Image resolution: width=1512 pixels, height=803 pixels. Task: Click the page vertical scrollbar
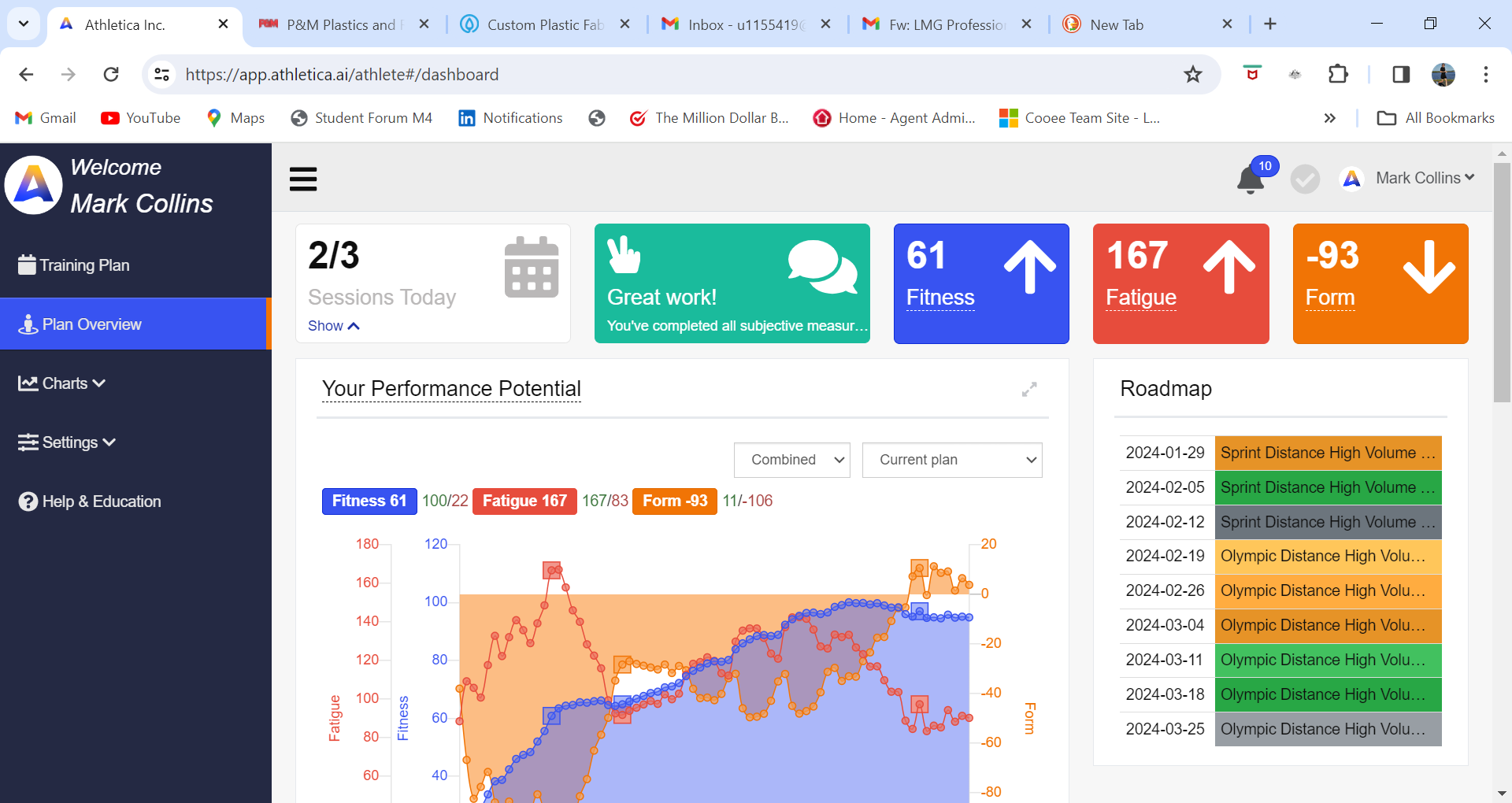click(1502, 283)
